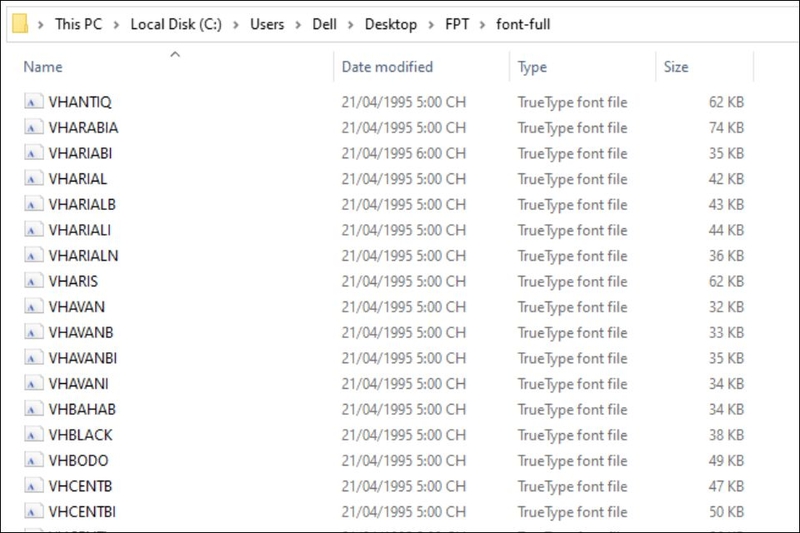Click the 74 KB size value
This screenshot has width=800, height=533.
point(726,128)
